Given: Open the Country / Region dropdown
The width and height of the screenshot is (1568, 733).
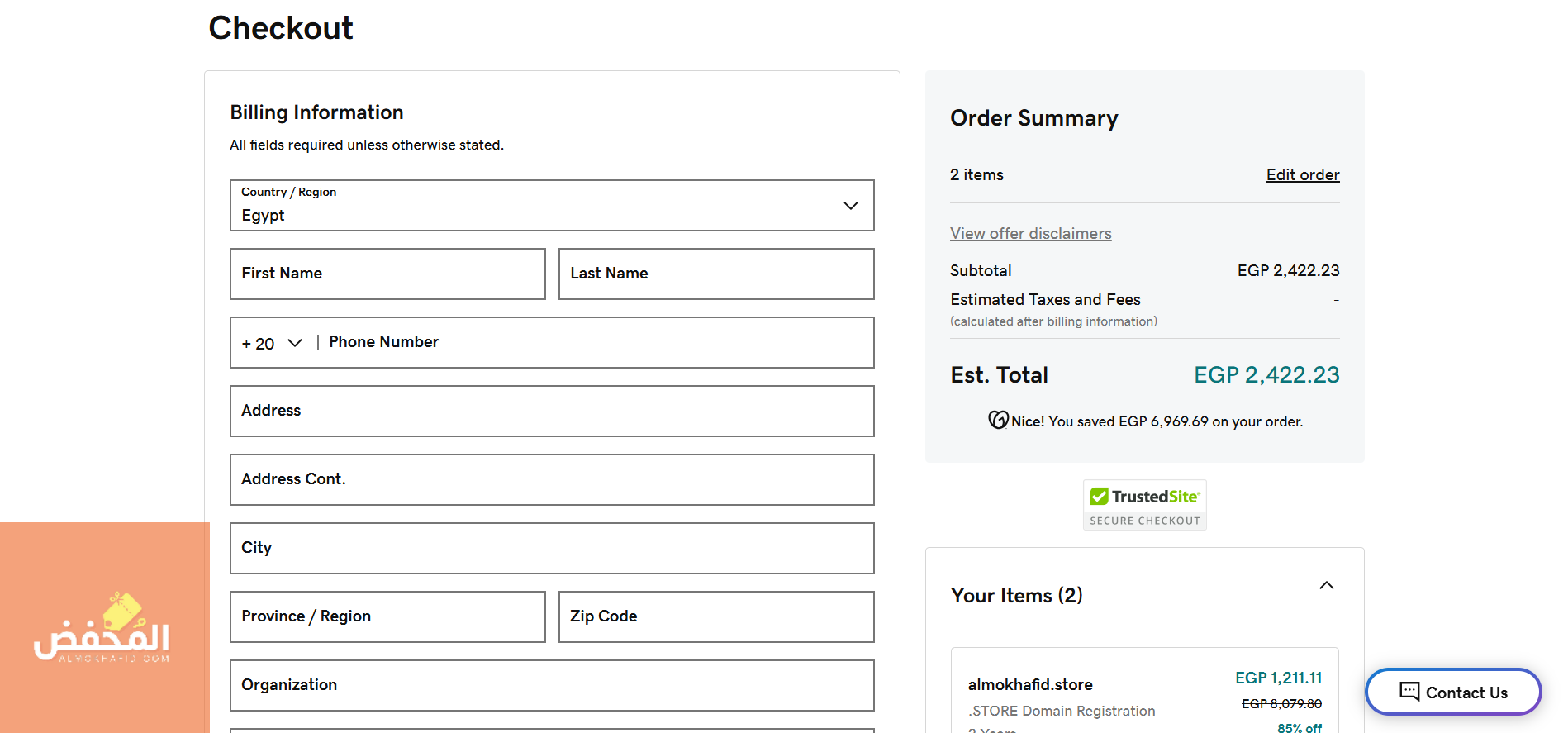Looking at the screenshot, I should (x=552, y=206).
